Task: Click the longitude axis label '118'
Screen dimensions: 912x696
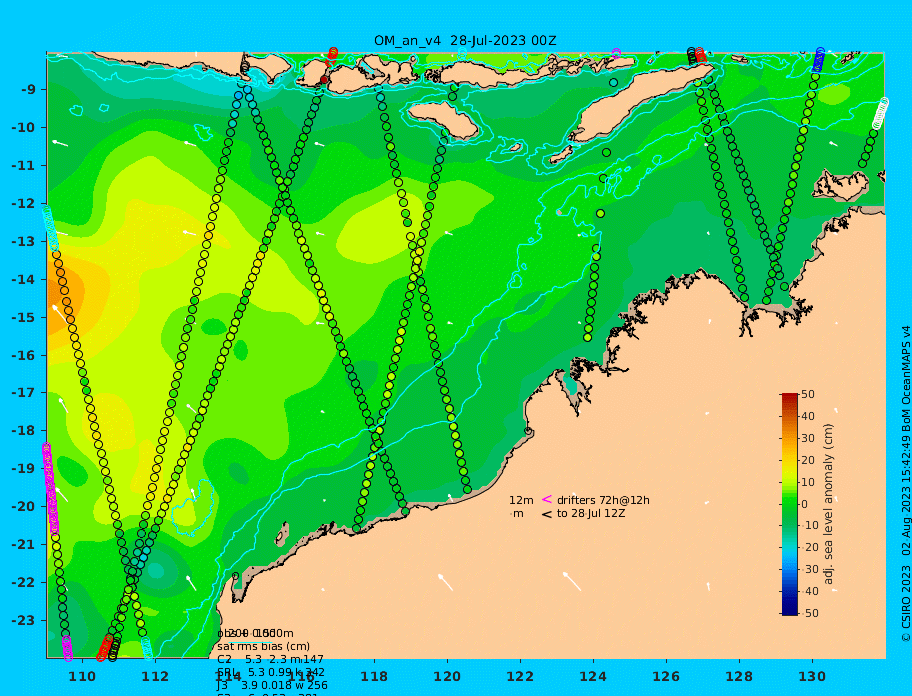Action: (374, 676)
